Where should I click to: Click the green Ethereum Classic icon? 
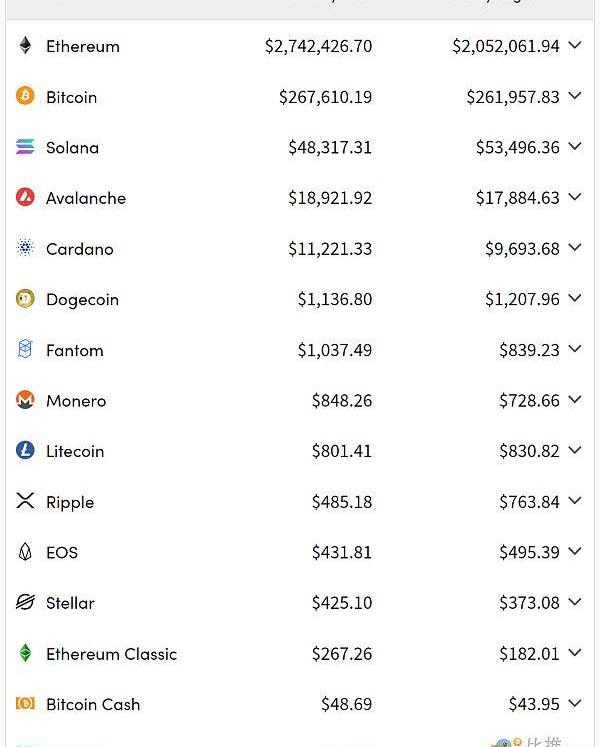25,653
